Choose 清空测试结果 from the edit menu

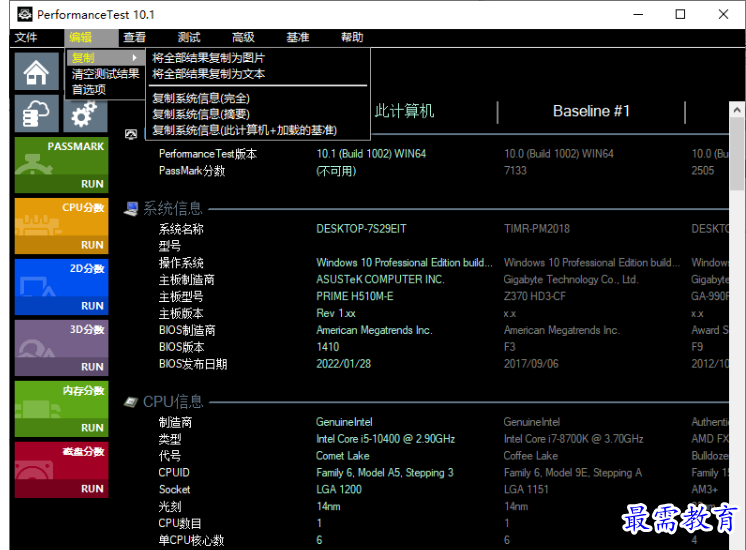(x=105, y=74)
